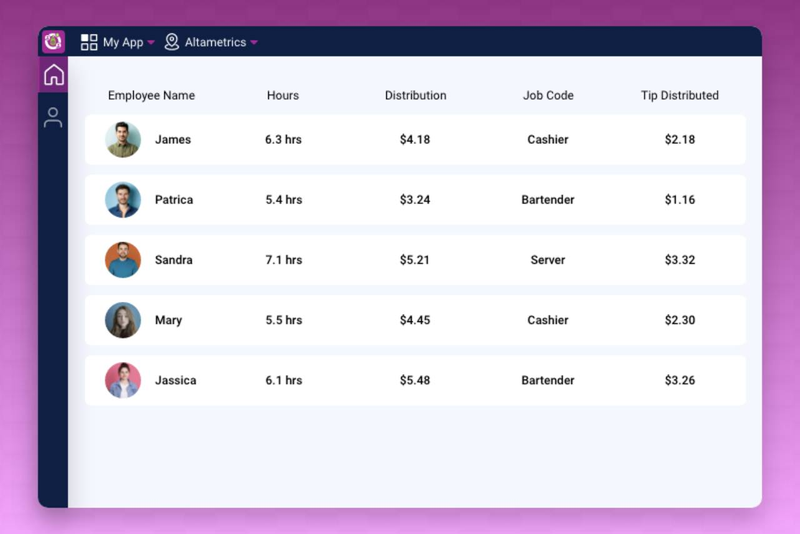
Task: Click the $3.32 tip distributed value
Action: click(680, 260)
